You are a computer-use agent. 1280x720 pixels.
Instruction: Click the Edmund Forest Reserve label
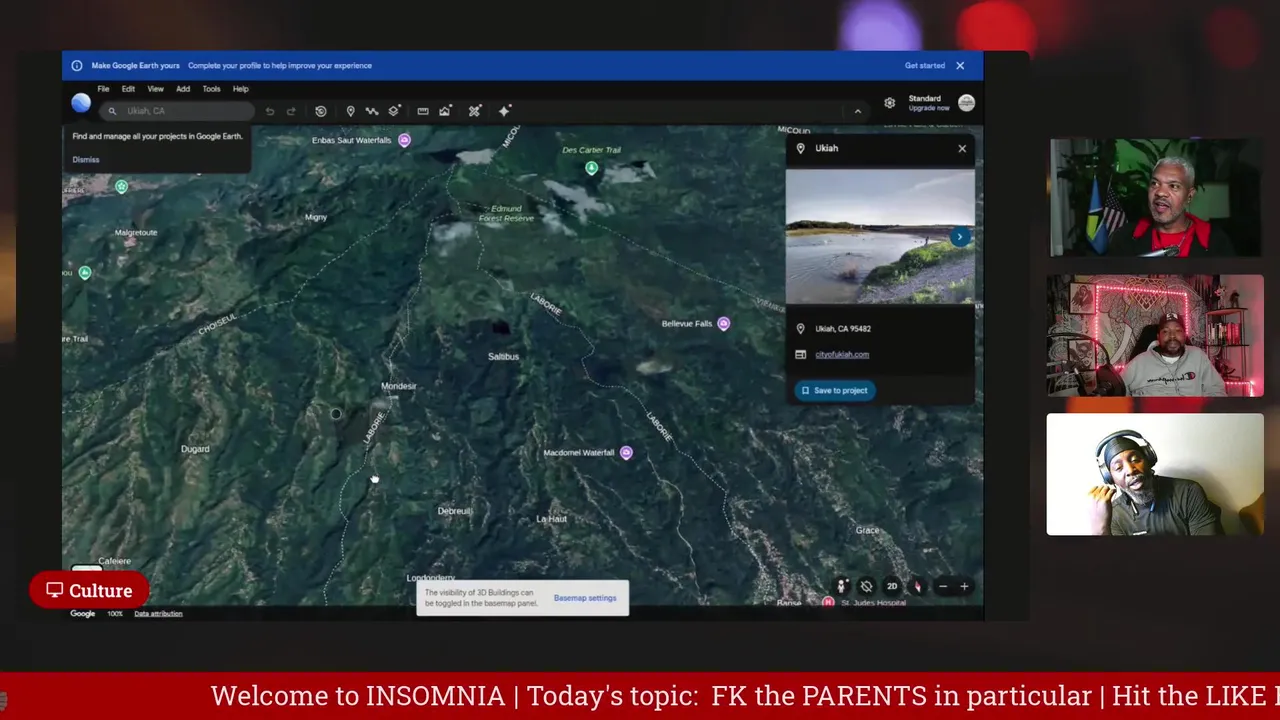click(506, 213)
